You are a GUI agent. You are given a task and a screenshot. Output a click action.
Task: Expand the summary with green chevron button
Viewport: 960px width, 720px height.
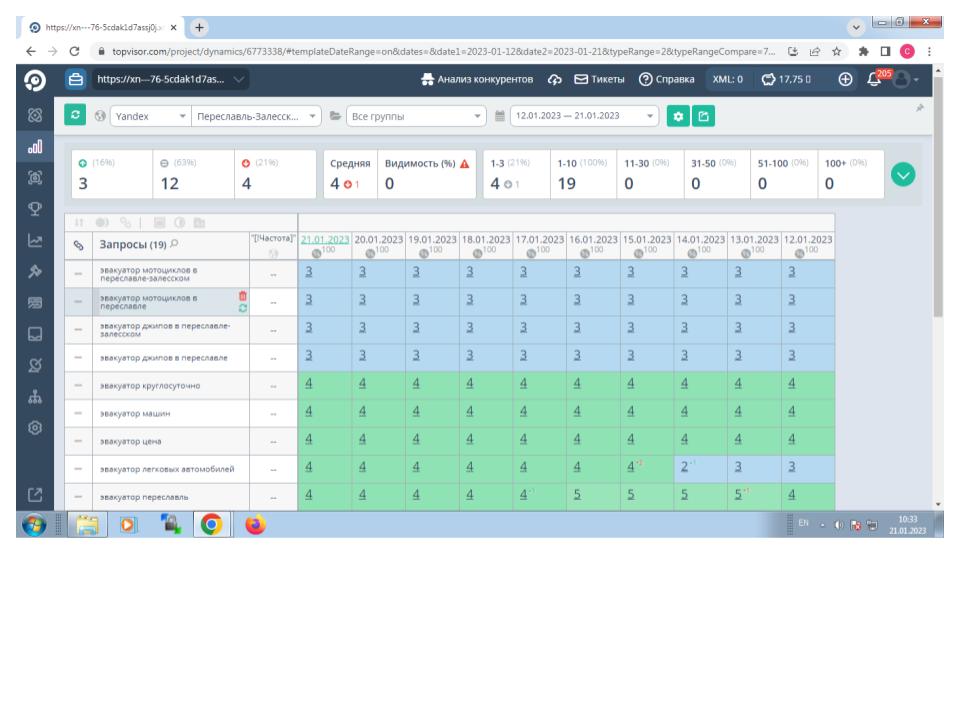click(x=903, y=175)
